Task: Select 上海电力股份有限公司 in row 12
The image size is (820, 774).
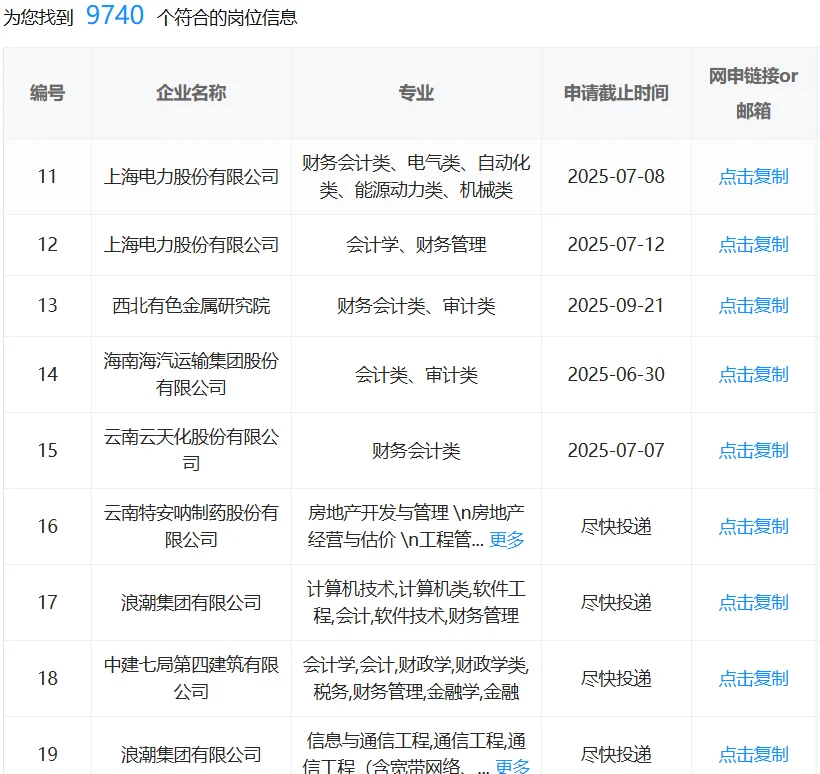Action: click(x=191, y=245)
